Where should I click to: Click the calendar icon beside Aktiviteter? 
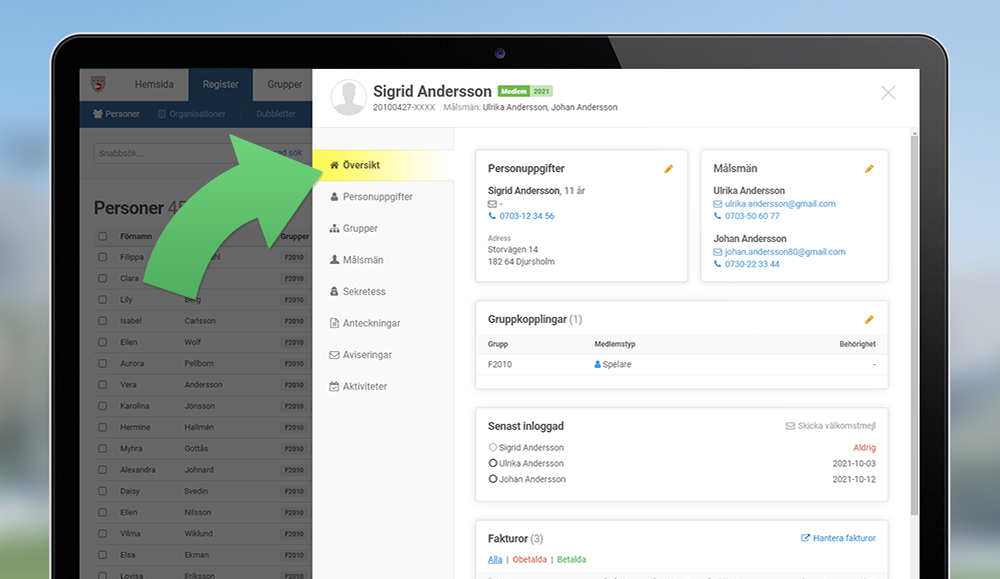pos(334,386)
